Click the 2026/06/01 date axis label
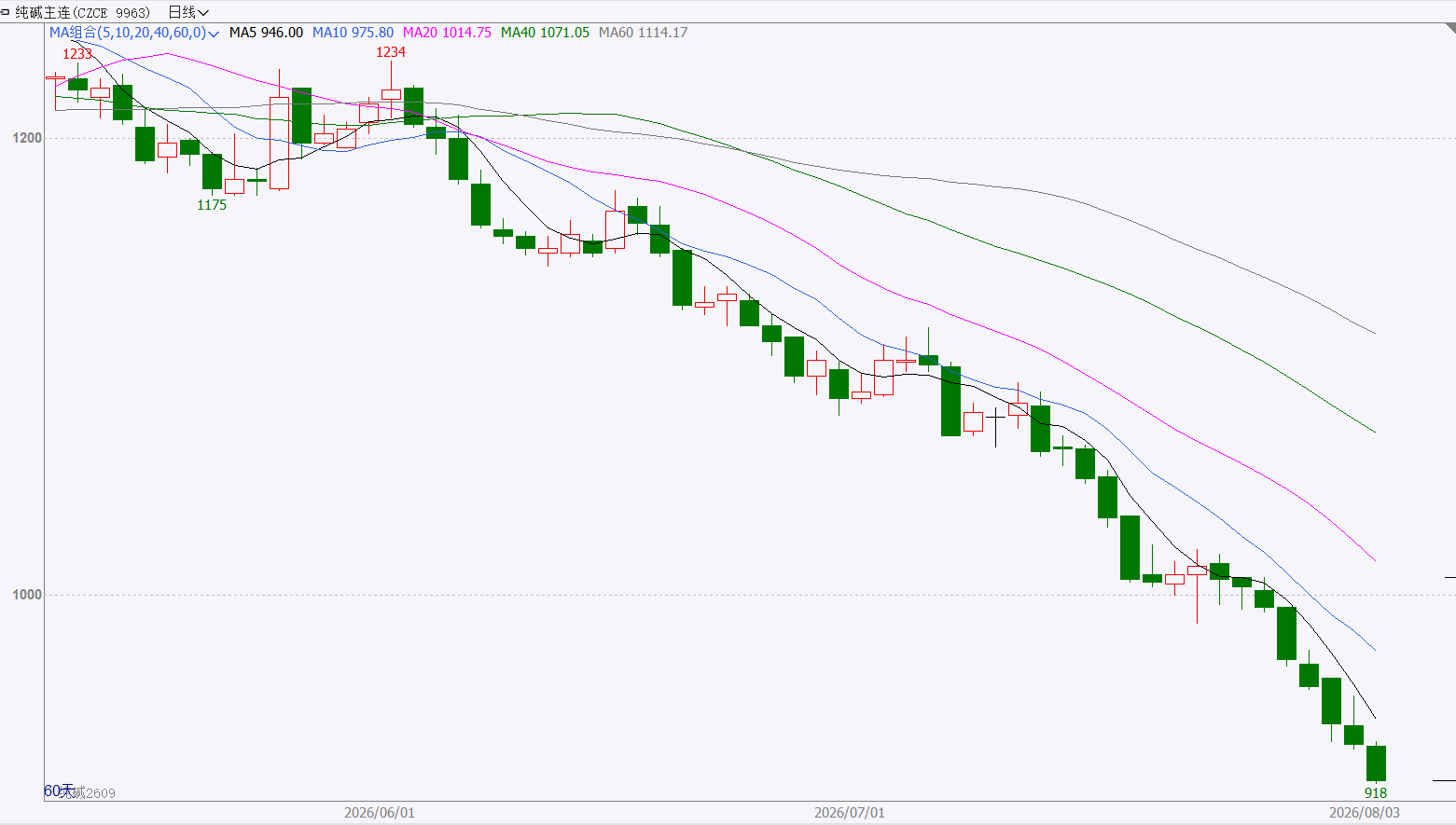The height and width of the screenshot is (825, 1456). [380, 813]
